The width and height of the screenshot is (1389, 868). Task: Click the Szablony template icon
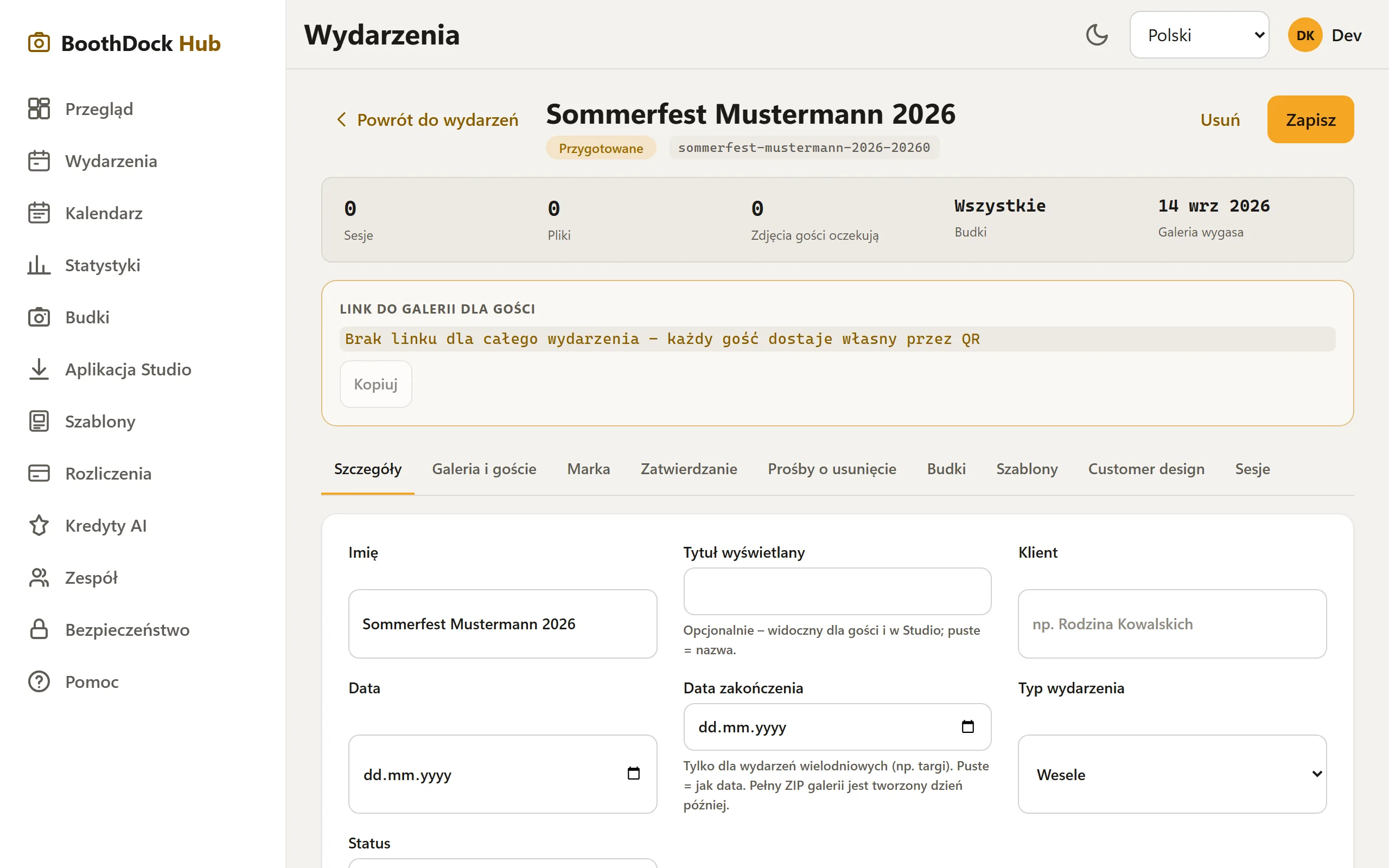39,422
